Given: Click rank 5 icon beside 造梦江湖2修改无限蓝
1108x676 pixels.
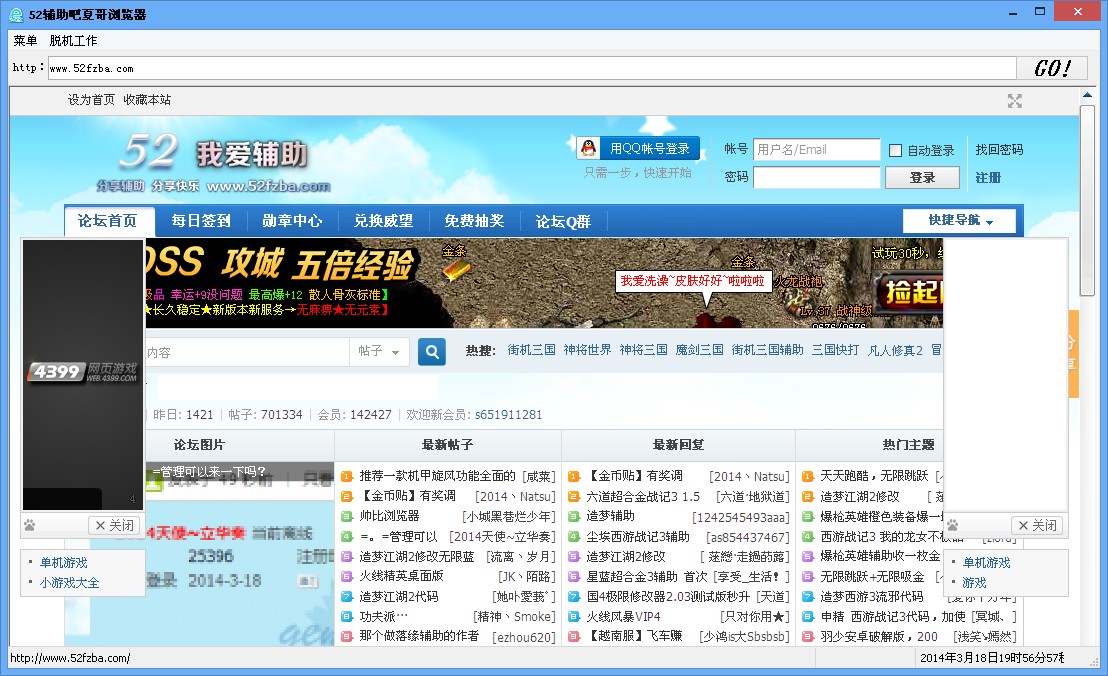Looking at the screenshot, I should click(346, 557).
